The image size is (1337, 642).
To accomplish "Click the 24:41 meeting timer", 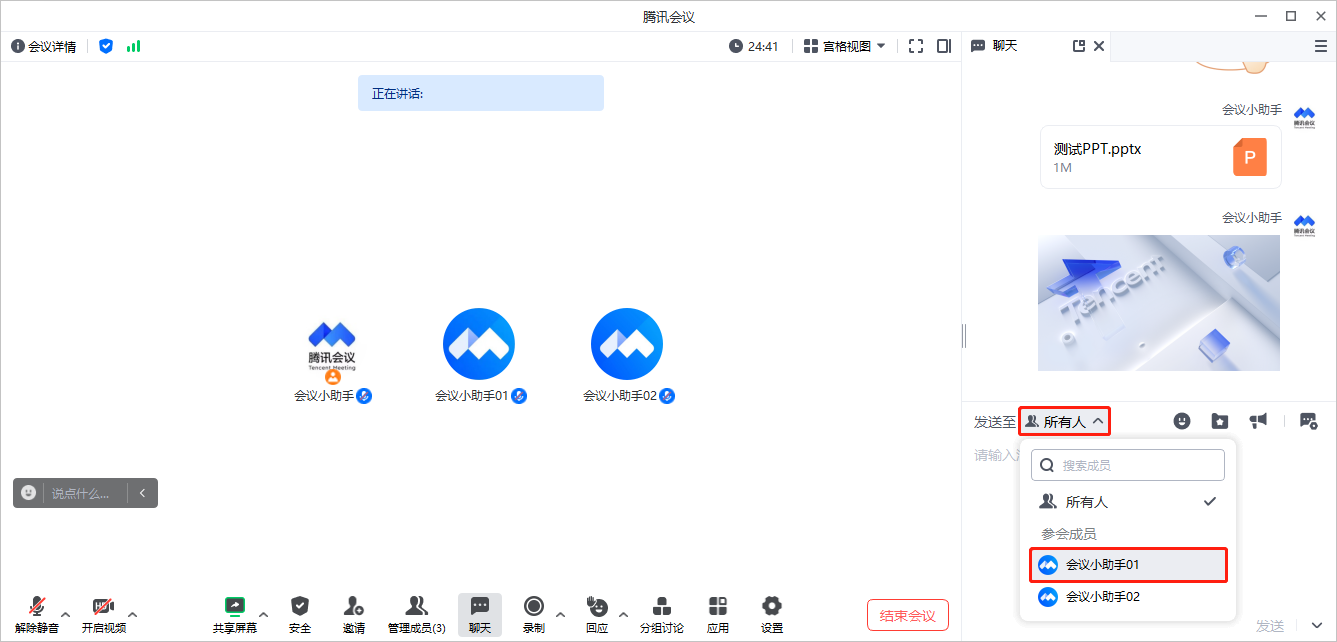I will click(754, 46).
